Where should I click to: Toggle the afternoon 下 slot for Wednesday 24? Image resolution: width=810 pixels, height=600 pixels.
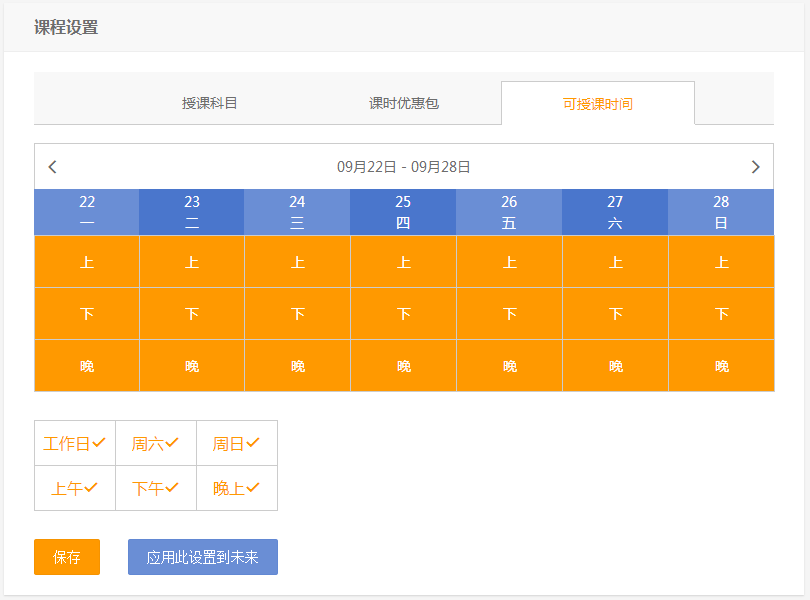(298, 314)
